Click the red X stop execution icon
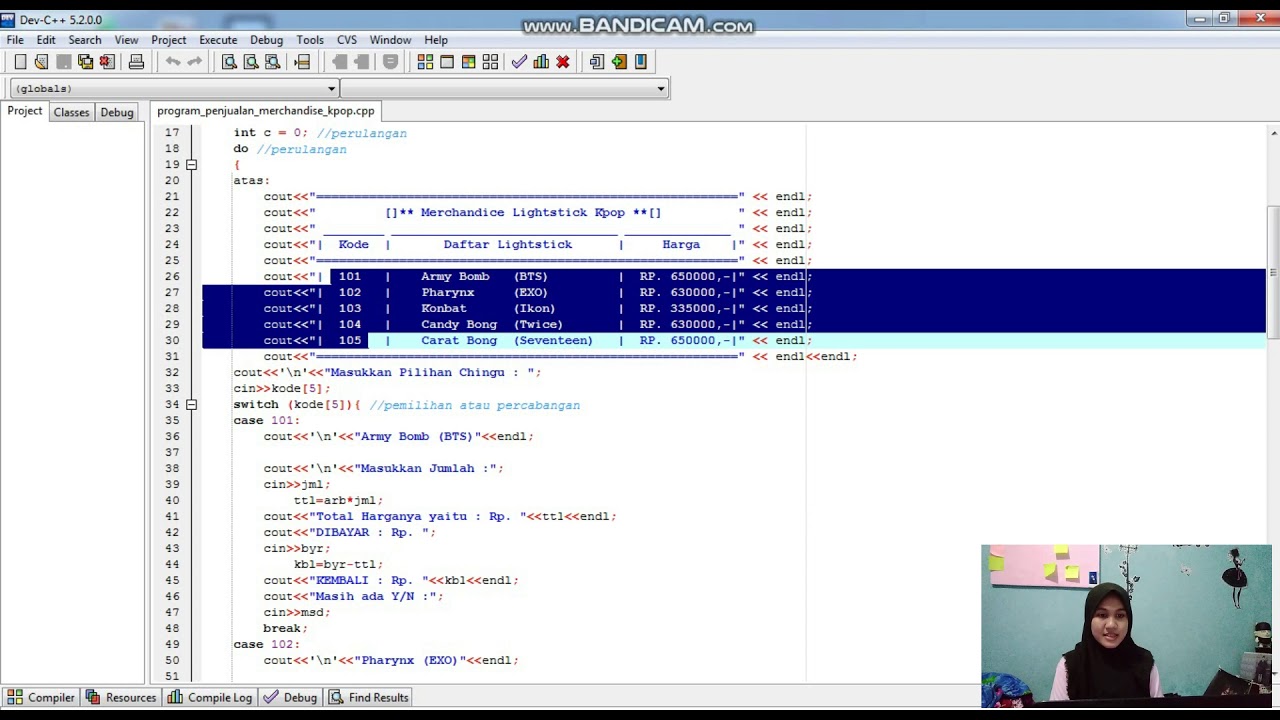 point(563,62)
